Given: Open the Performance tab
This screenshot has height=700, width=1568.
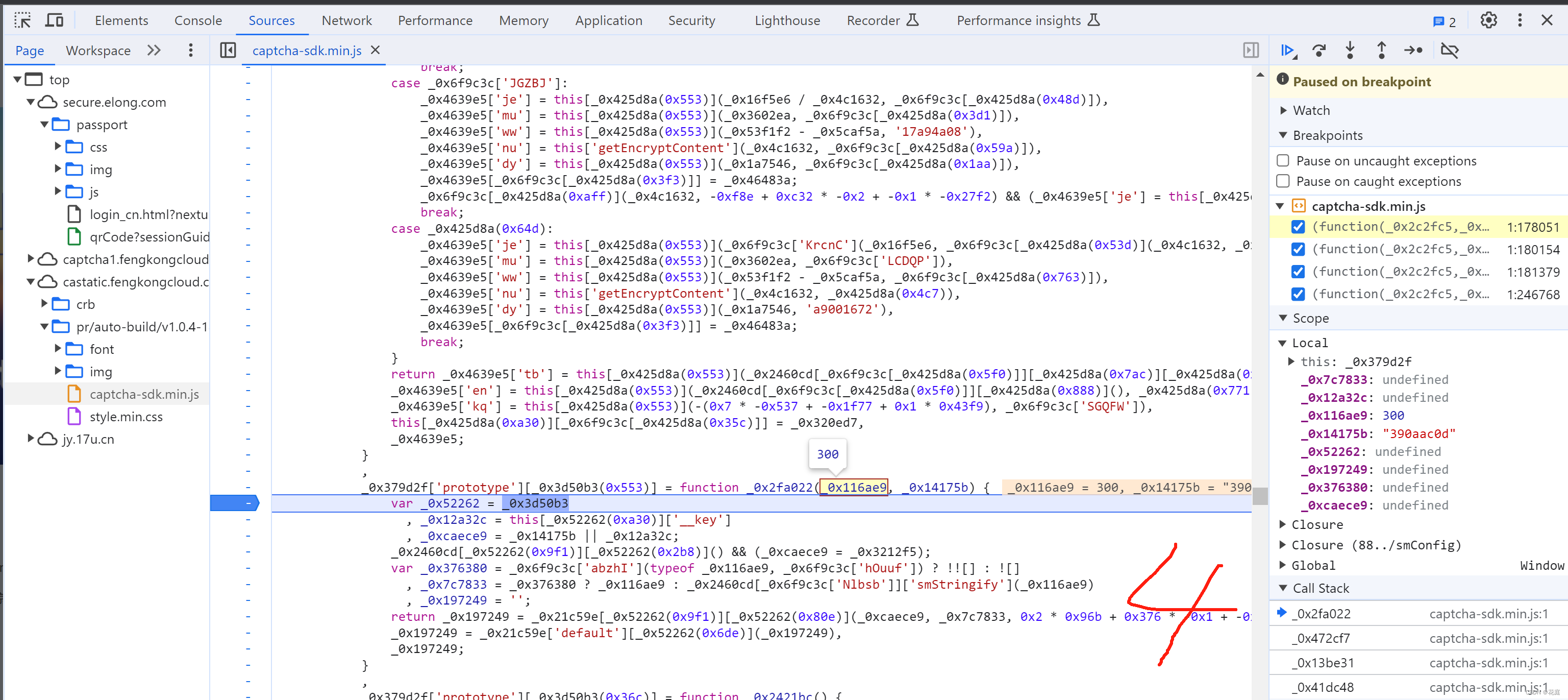Looking at the screenshot, I should click(x=435, y=20).
